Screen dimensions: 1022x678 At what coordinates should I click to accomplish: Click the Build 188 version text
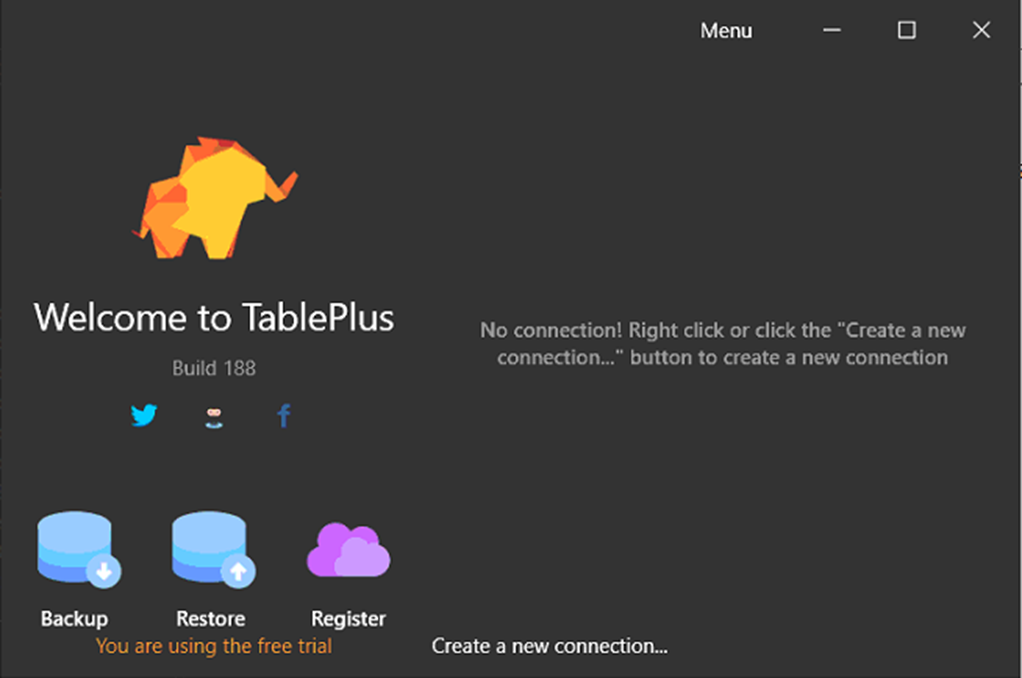pyautogui.click(x=213, y=368)
